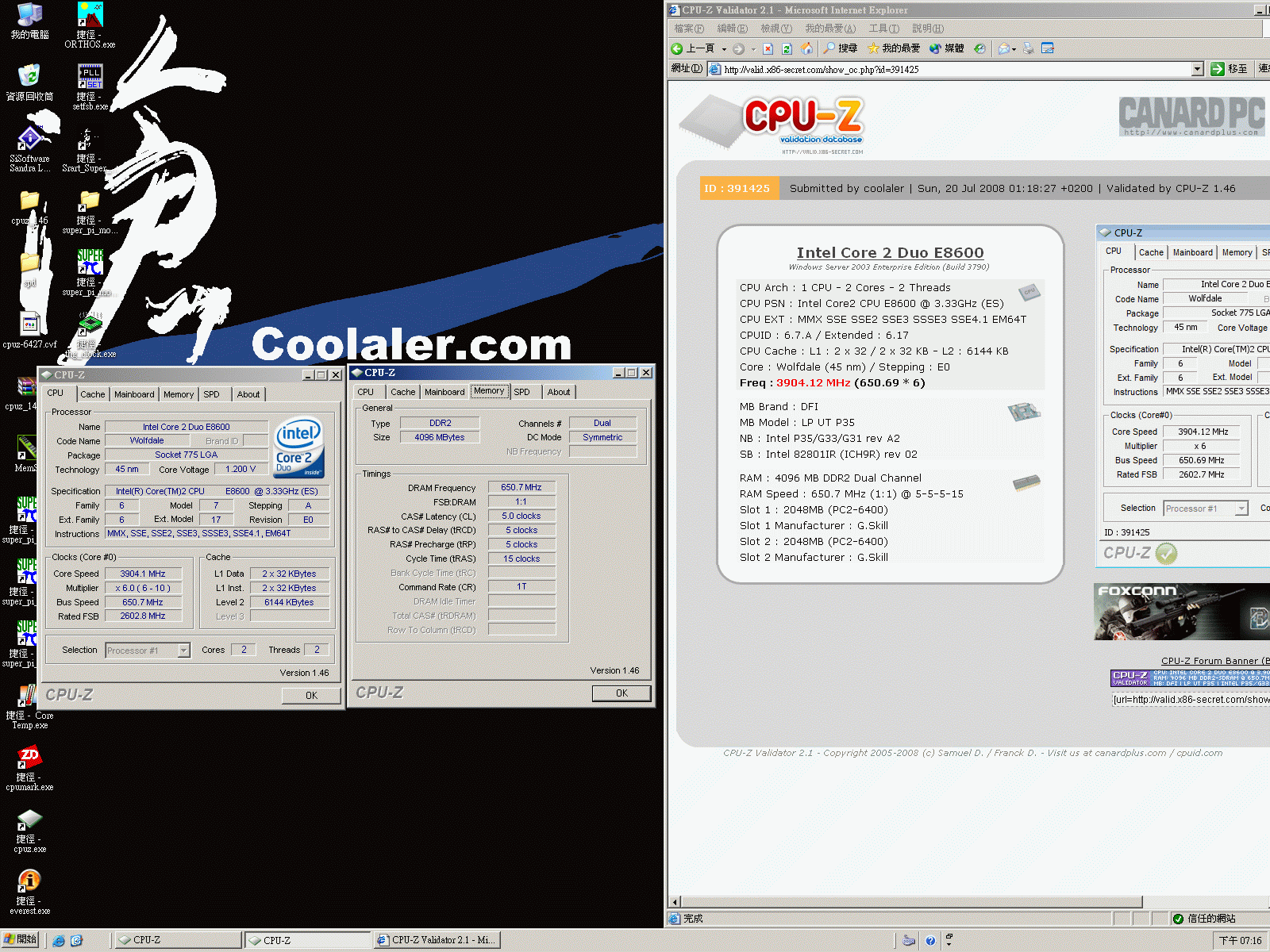Screen dimensions: 1270x952
Task: Open the IE Favorites menu
Action: [830, 29]
